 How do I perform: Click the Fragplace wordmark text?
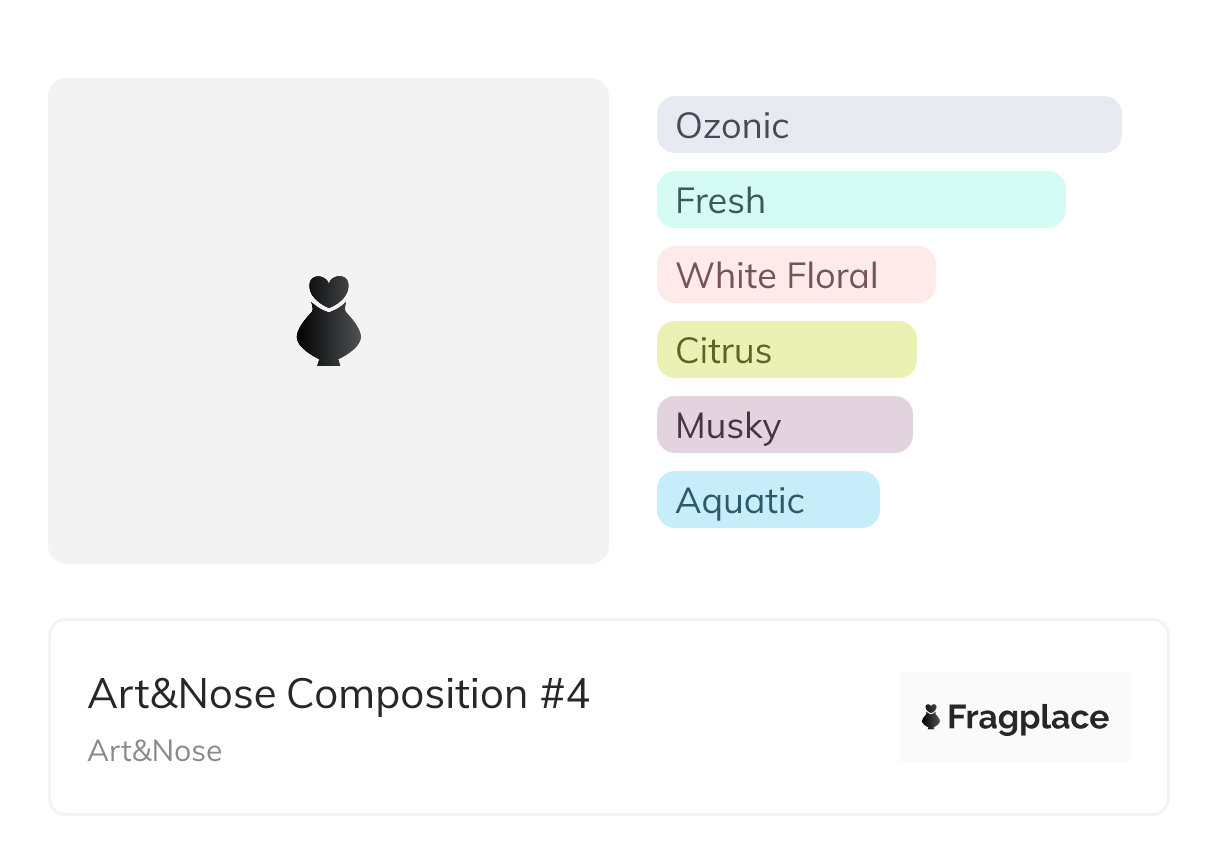[1028, 718]
